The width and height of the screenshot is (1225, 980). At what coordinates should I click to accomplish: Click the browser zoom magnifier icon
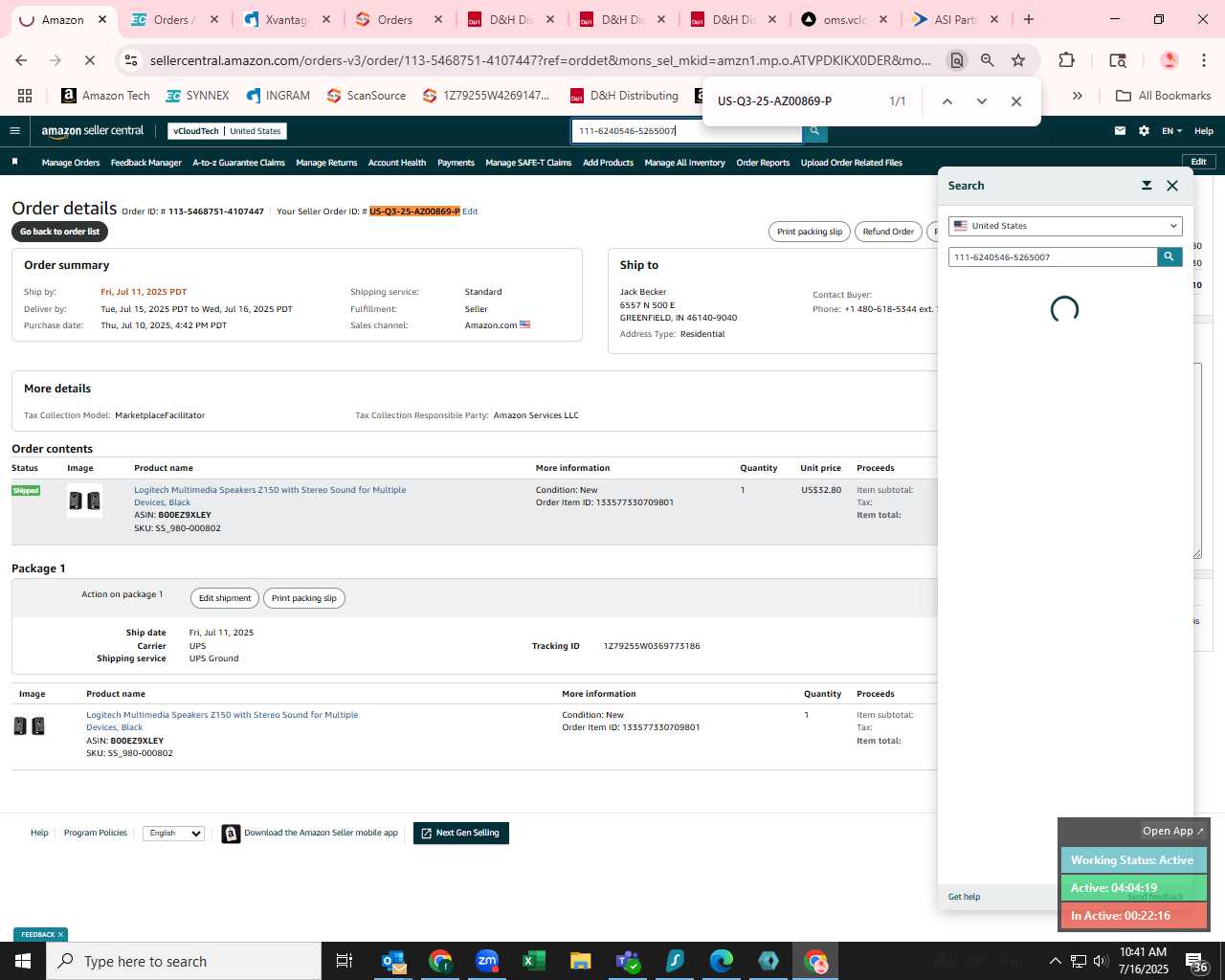[987, 60]
